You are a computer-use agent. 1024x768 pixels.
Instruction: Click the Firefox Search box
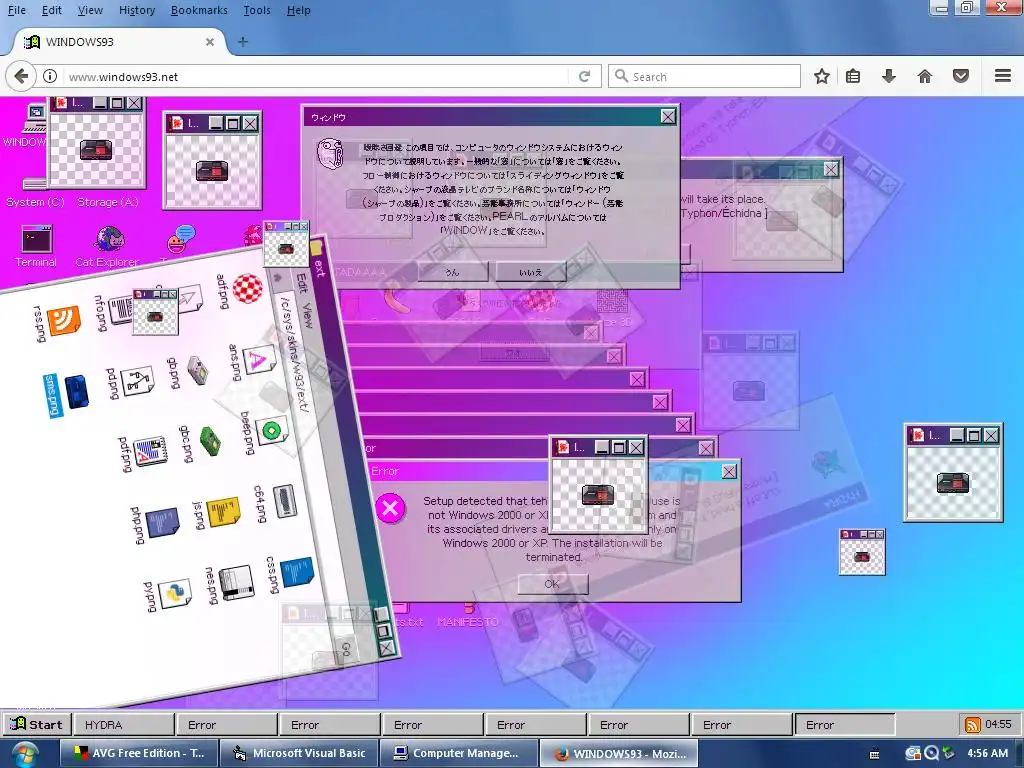coord(704,76)
